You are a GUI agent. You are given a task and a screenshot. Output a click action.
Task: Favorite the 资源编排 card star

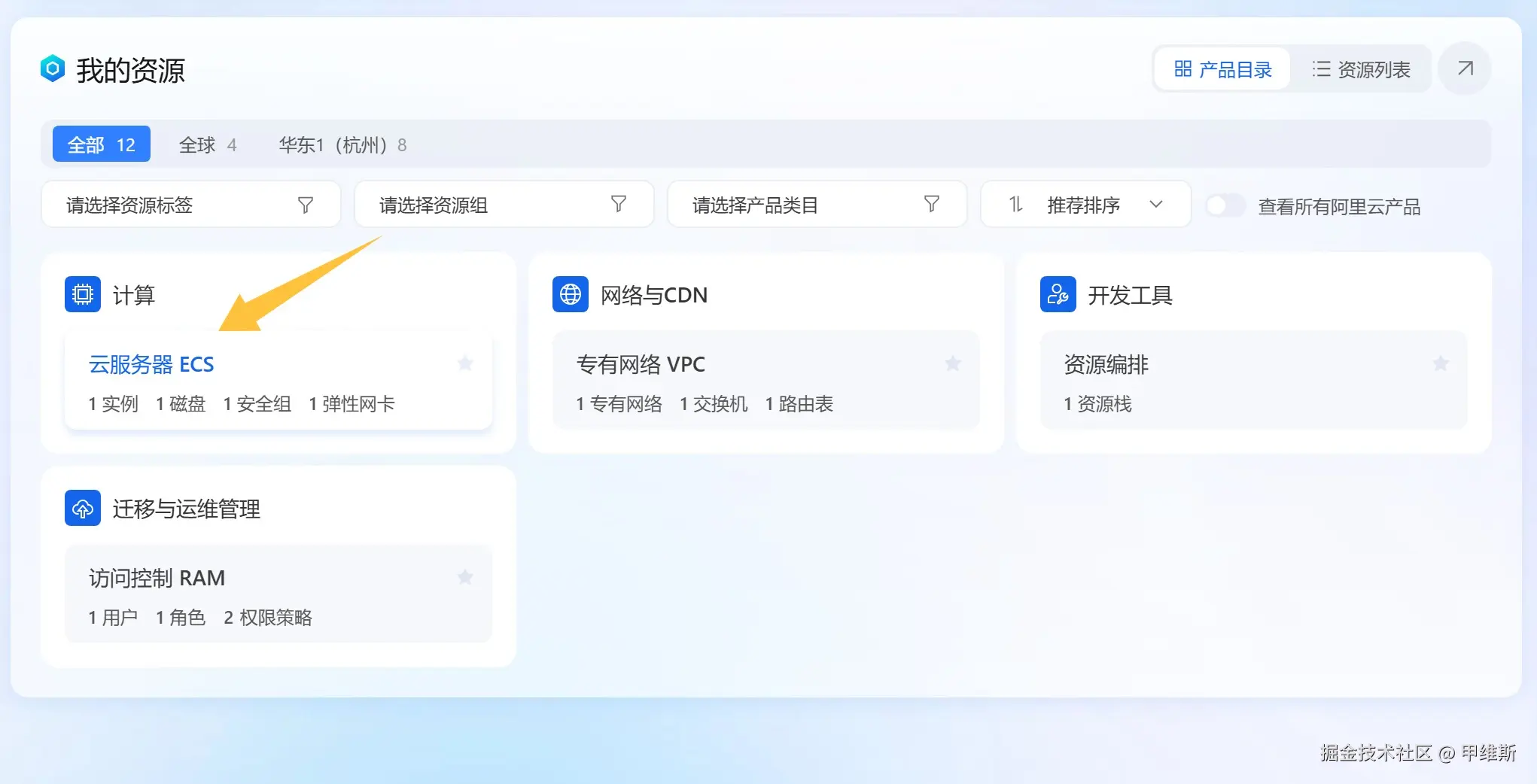(1441, 363)
